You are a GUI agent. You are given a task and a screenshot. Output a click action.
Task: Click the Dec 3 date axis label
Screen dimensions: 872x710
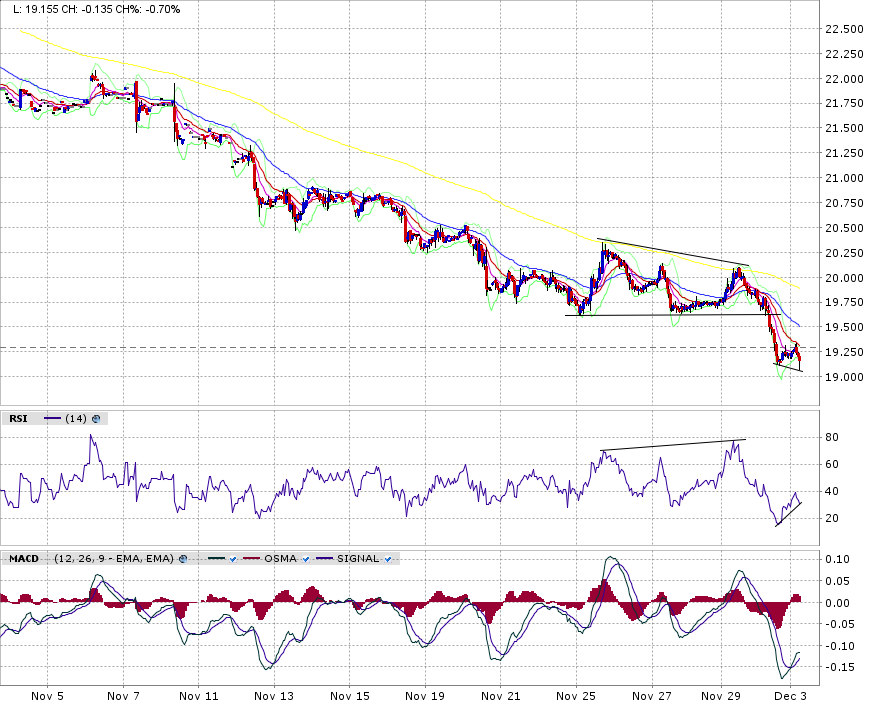pos(791,696)
